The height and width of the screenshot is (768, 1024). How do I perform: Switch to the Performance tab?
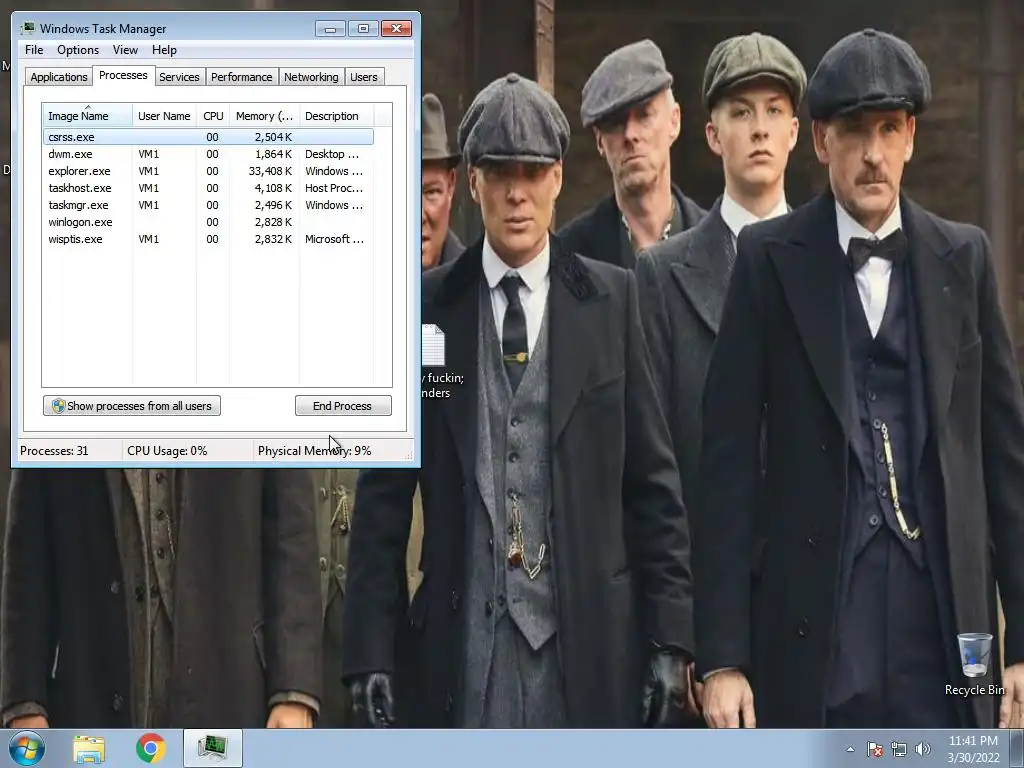pyautogui.click(x=242, y=77)
